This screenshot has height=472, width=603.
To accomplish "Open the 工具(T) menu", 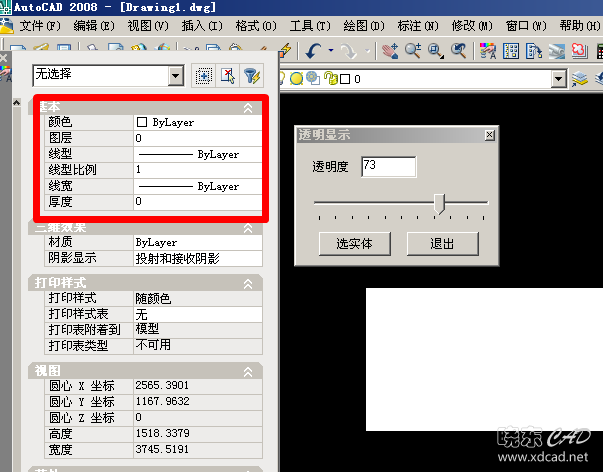I will coord(310,26).
